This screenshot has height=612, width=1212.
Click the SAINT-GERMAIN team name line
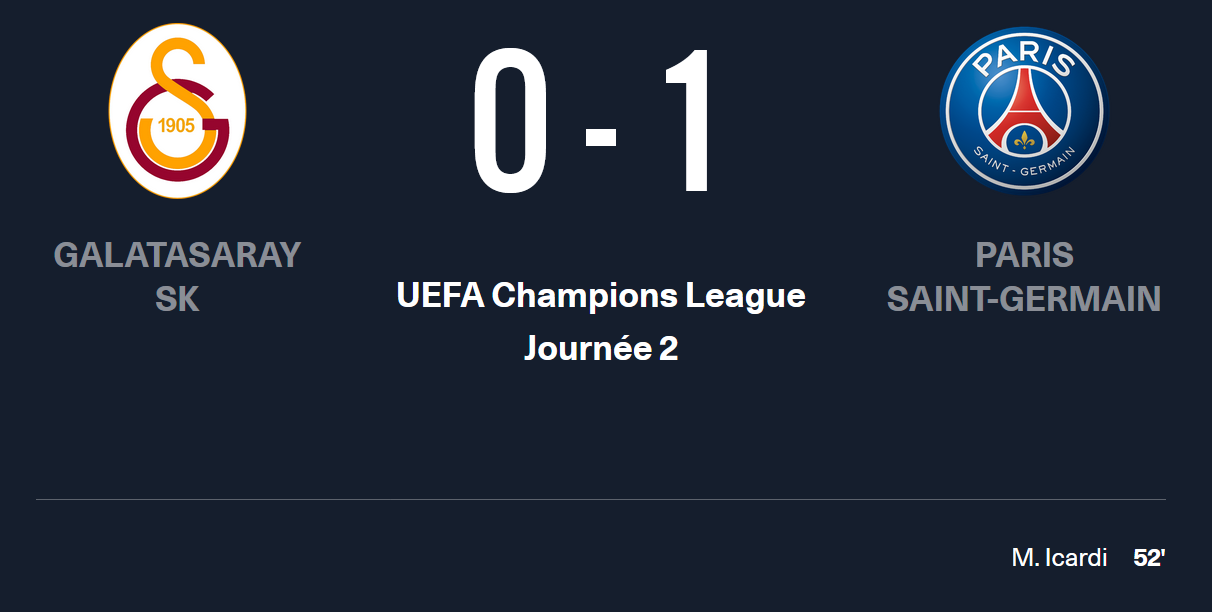[x=1024, y=299]
